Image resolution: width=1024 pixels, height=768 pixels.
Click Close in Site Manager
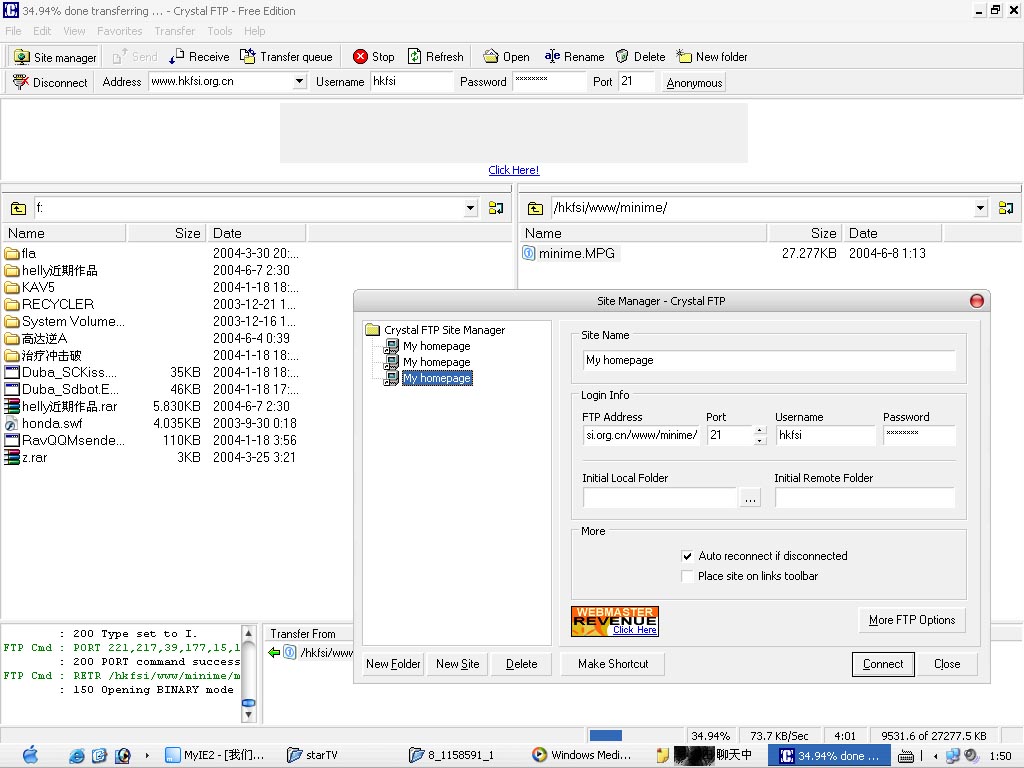[947, 664]
